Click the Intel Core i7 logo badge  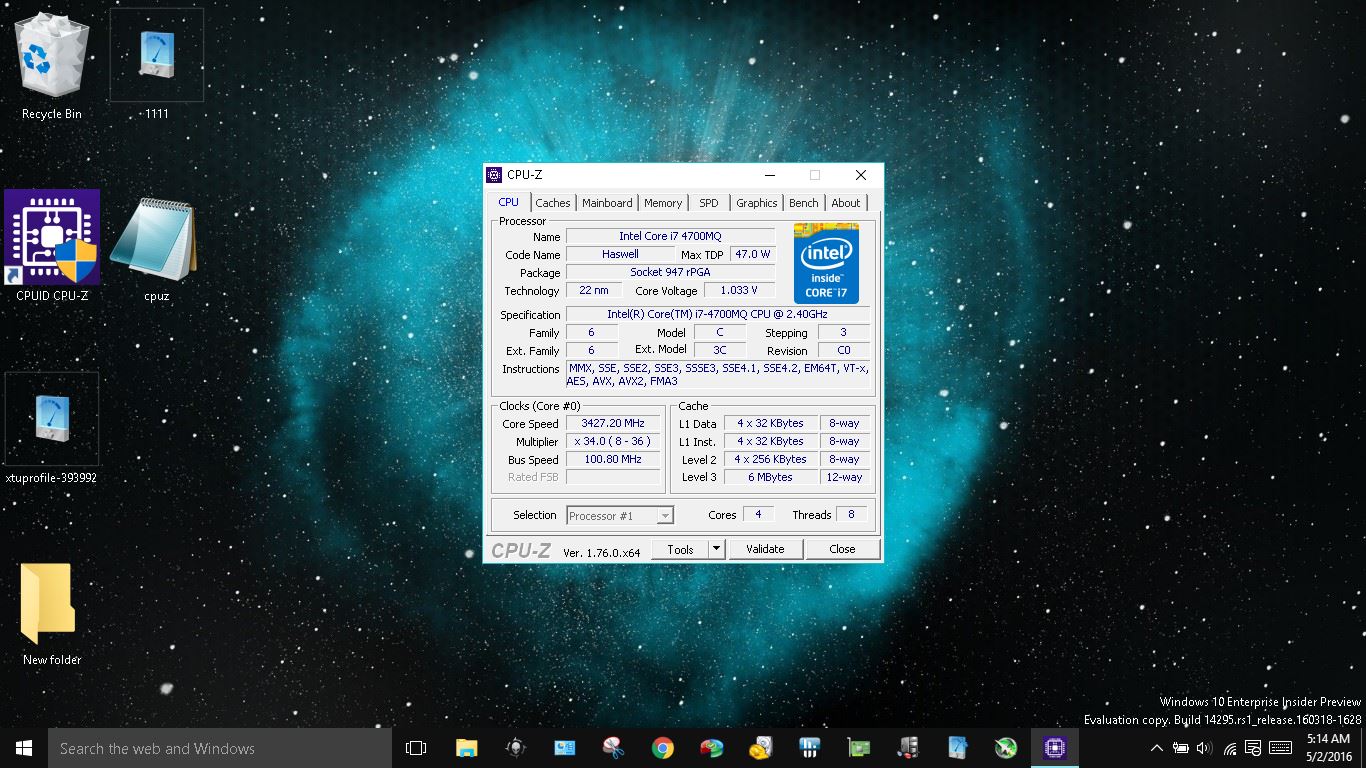[x=826, y=263]
